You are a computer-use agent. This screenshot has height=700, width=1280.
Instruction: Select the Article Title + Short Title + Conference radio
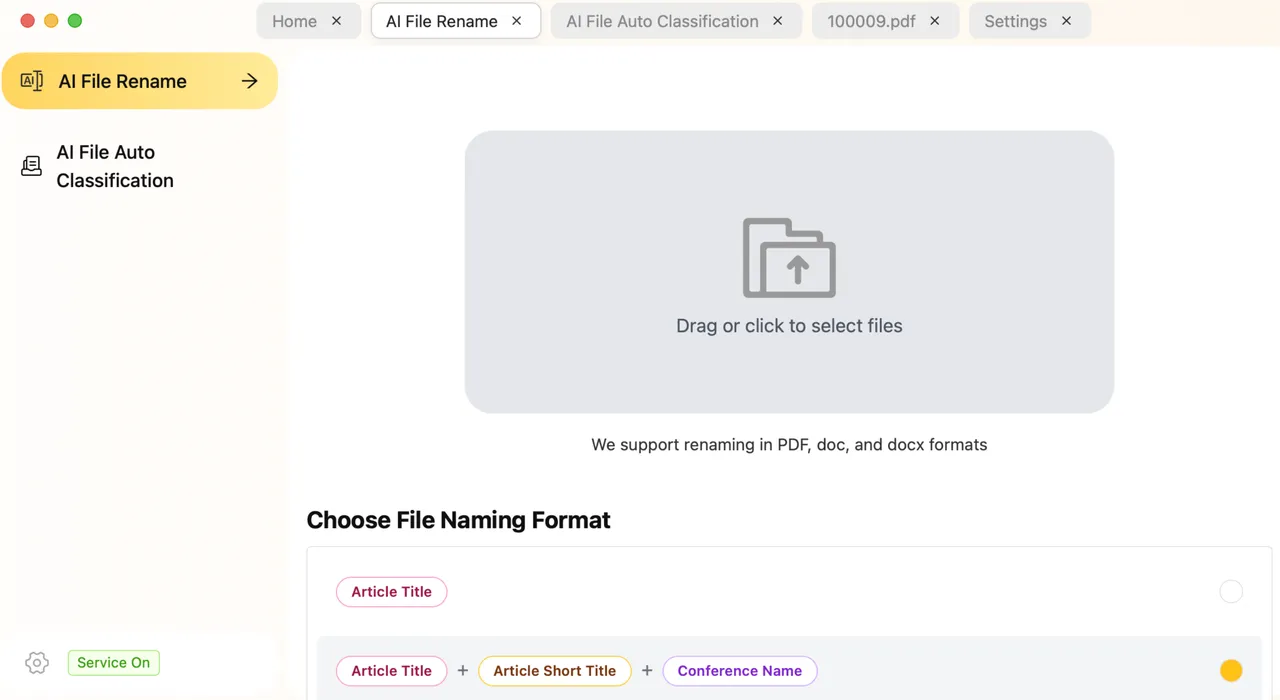(x=1231, y=670)
